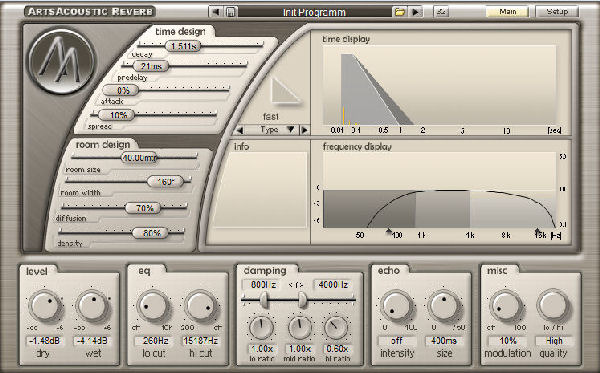Viewport: 600px width, 373px height.
Task: Click the damping 4000Hz frequency field
Action: (333, 285)
